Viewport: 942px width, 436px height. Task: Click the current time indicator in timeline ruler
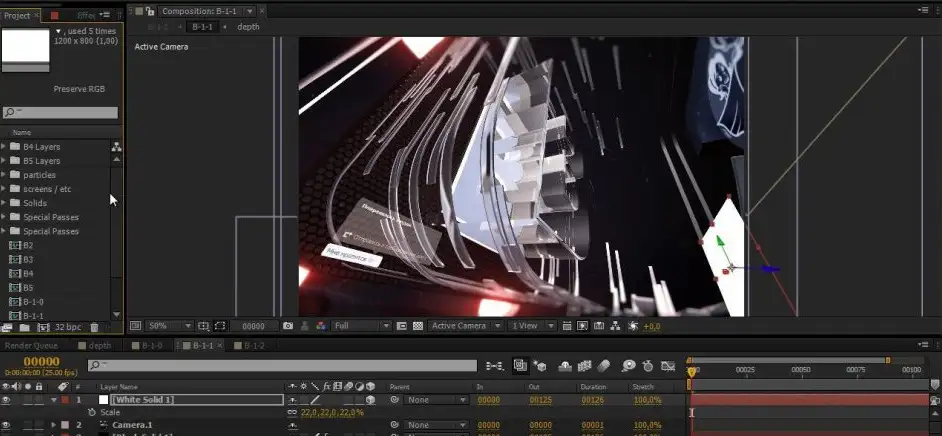691,372
